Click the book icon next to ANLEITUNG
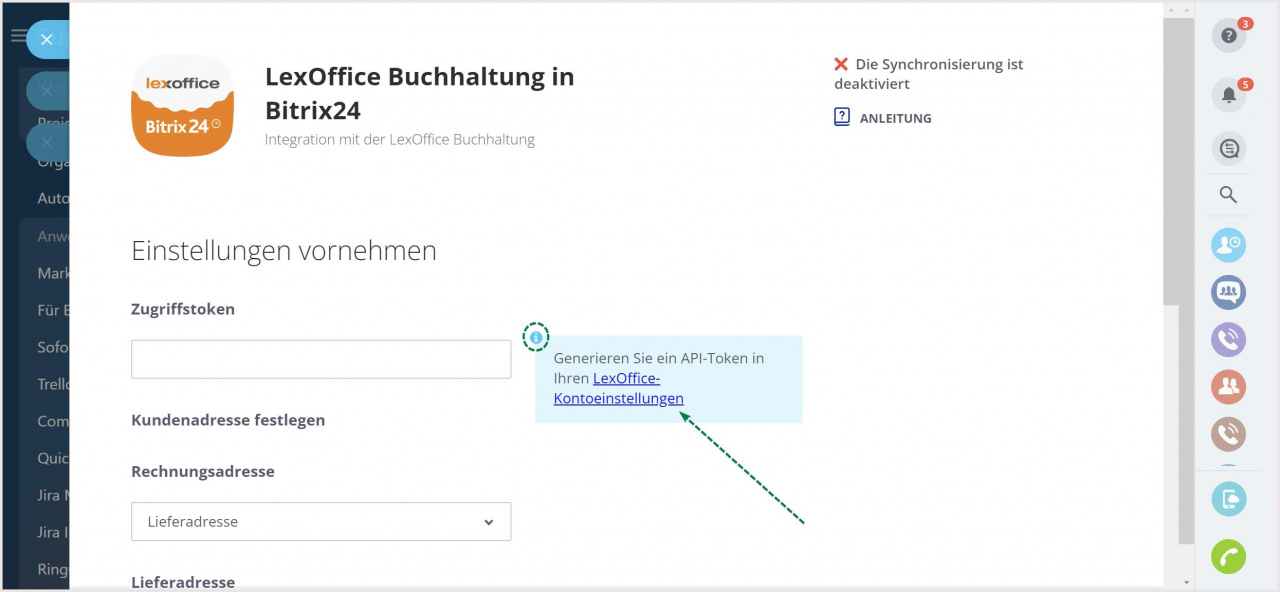 point(842,117)
